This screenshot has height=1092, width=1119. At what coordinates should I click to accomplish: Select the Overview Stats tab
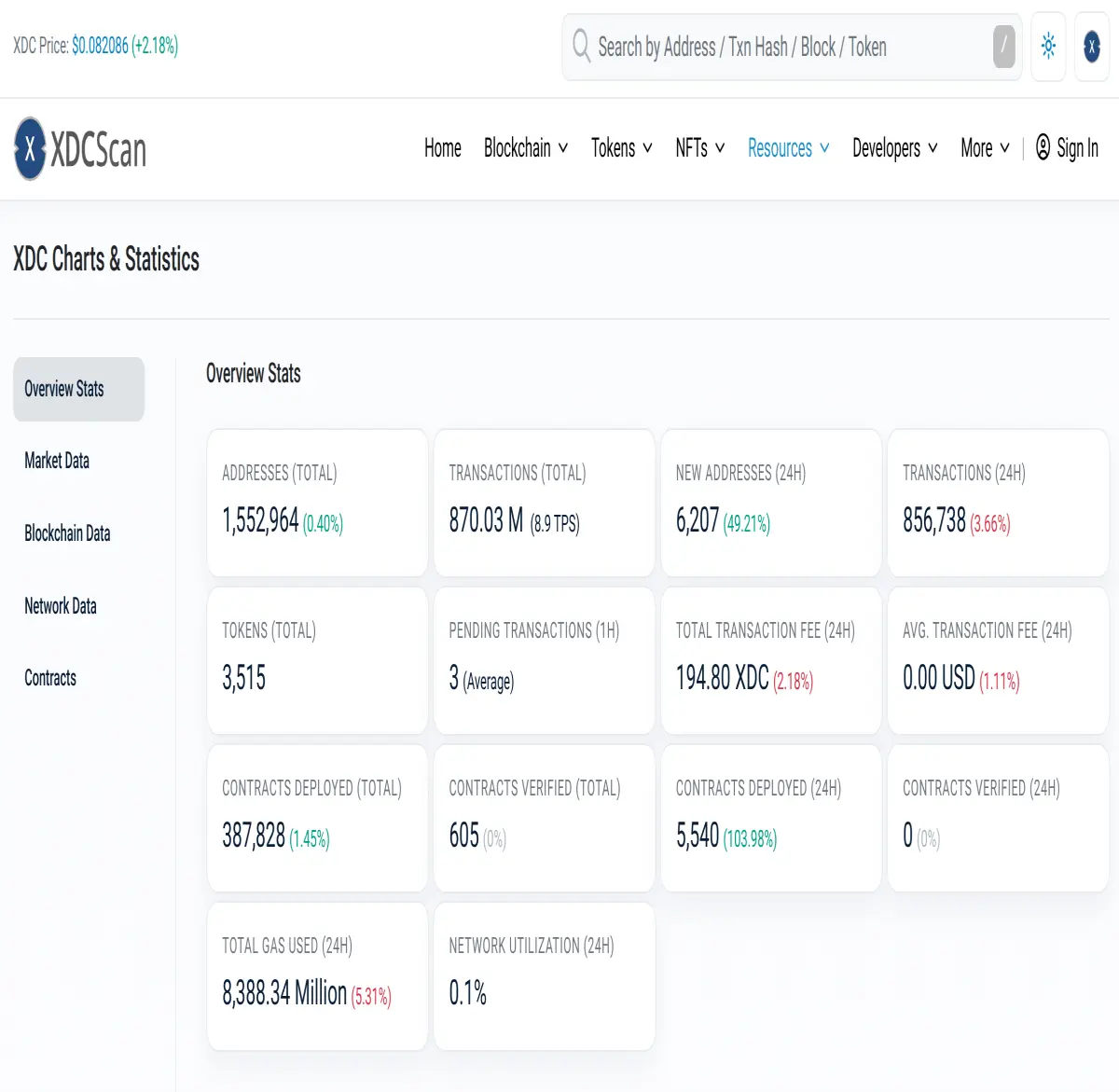tap(79, 389)
